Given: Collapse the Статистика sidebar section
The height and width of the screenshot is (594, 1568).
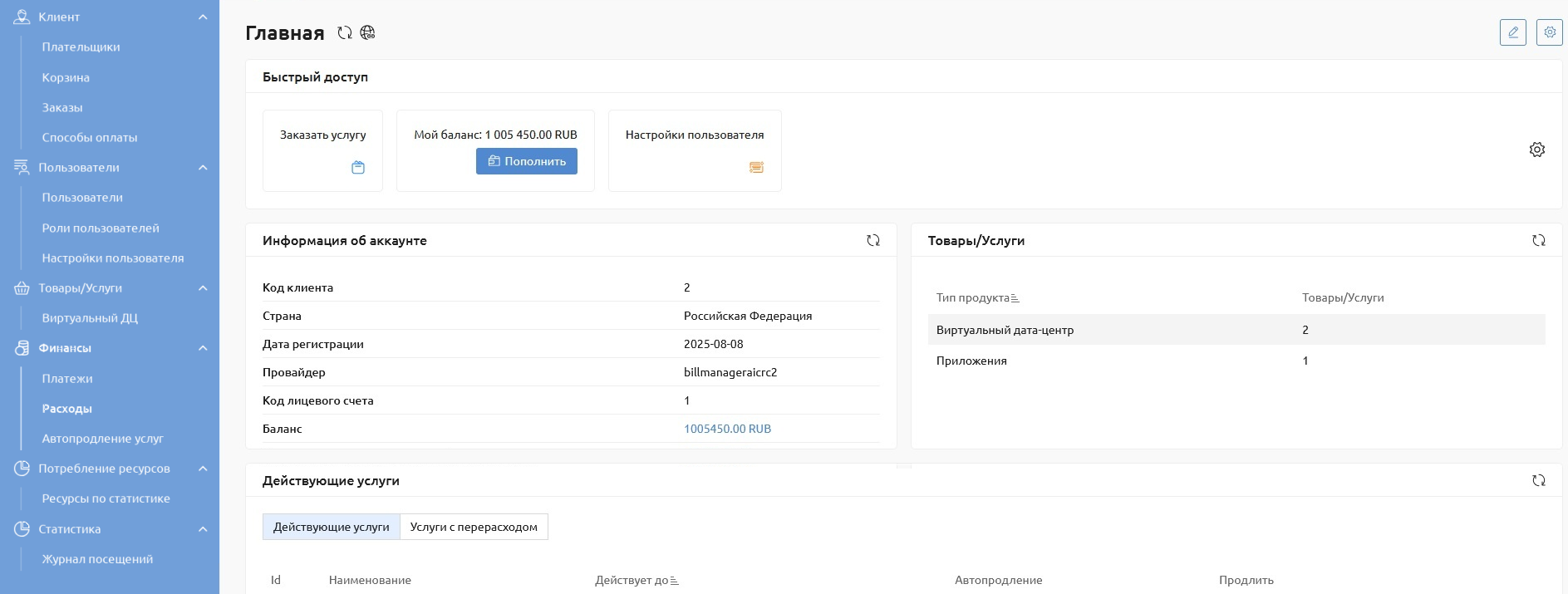Looking at the screenshot, I should pyautogui.click(x=203, y=529).
